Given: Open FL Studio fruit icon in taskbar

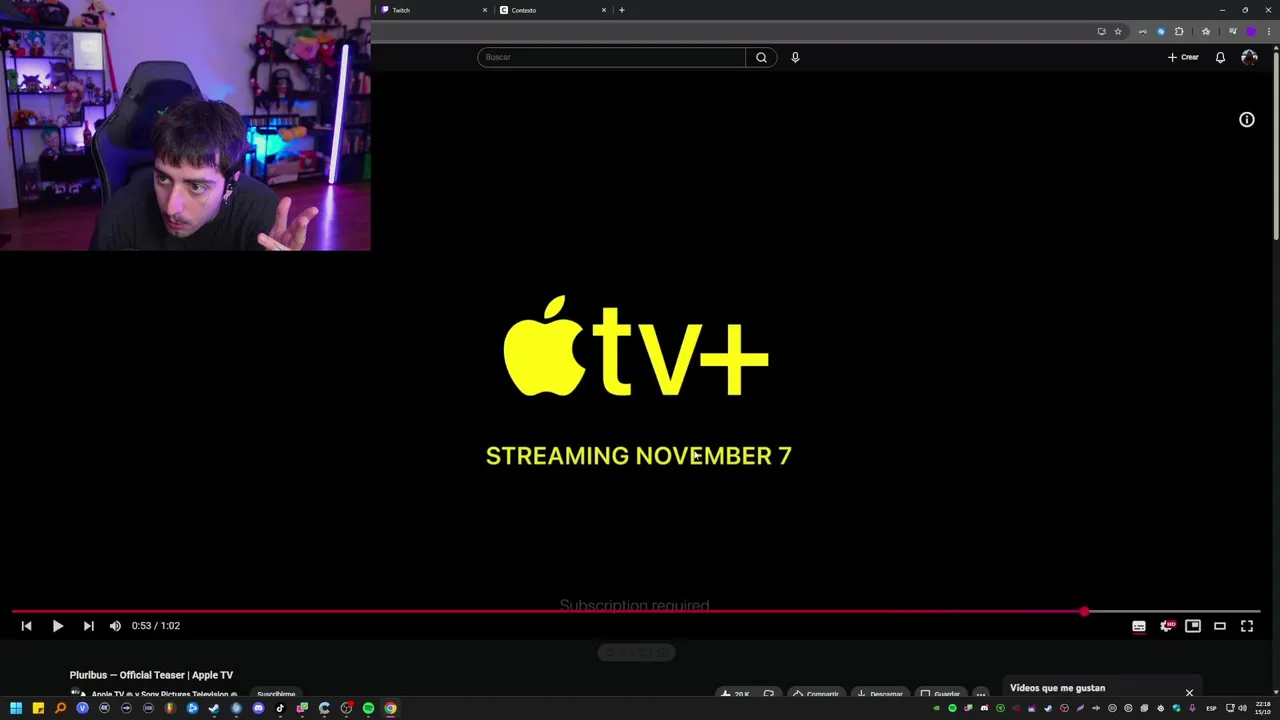Looking at the screenshot, I should 170,708.
